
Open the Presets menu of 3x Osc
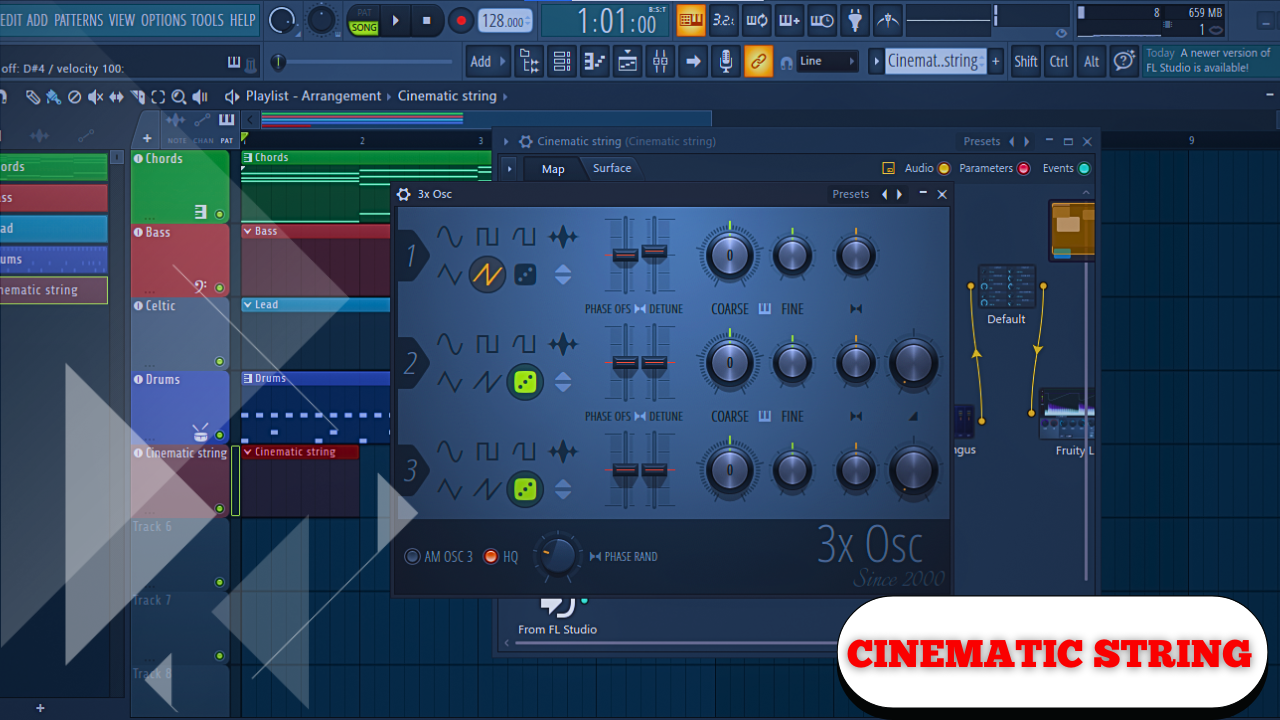click(x=850, y=194)
